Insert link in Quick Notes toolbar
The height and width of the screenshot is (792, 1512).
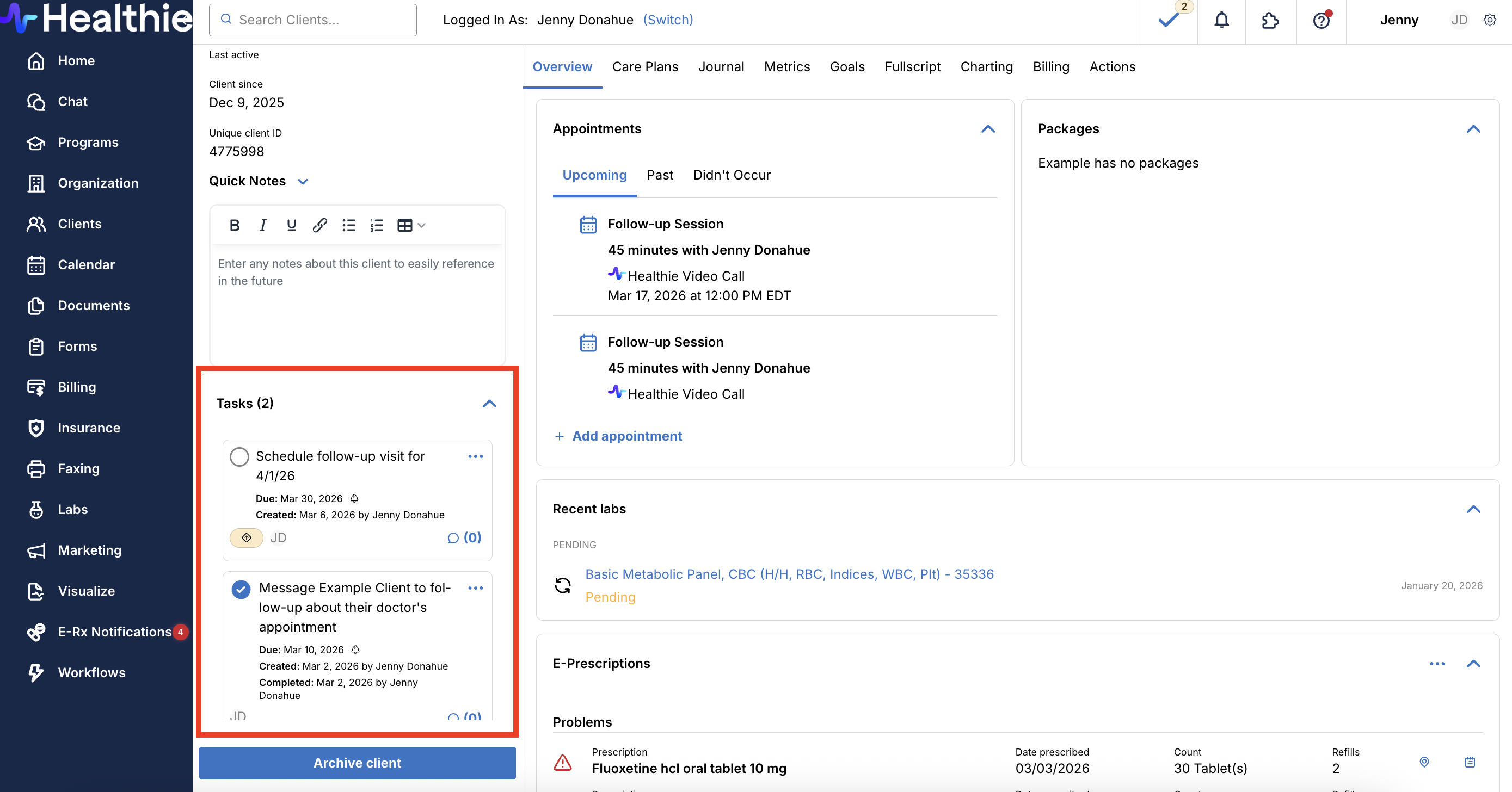(x=319, y=225)
